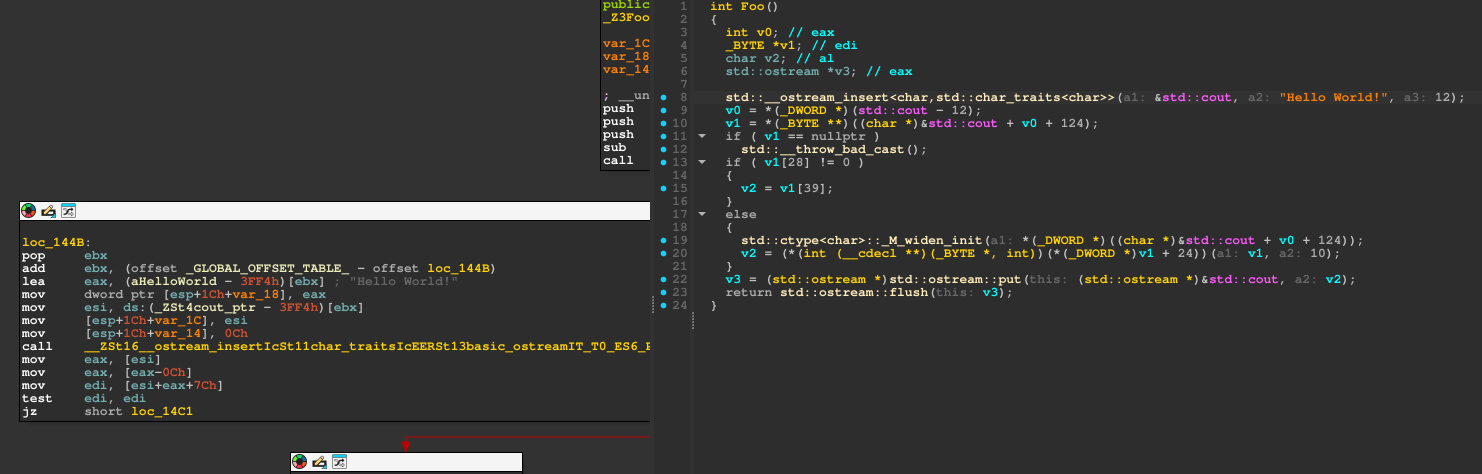
Task: Toggle breakpoint dot on pseudocode line 19
Action: [664, 240]
